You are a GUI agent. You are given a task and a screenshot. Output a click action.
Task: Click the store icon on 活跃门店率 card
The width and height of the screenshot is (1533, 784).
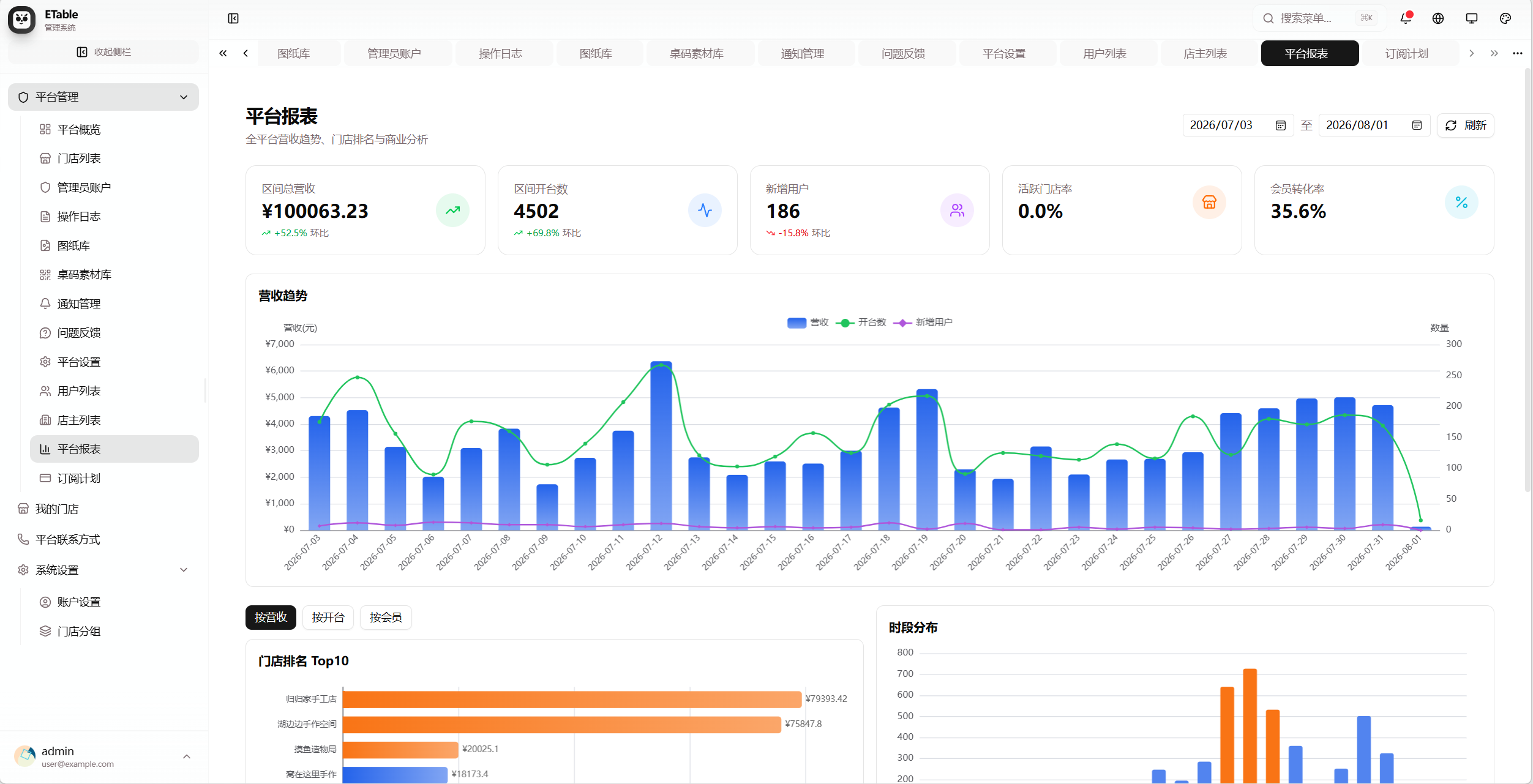[1209, 203]
